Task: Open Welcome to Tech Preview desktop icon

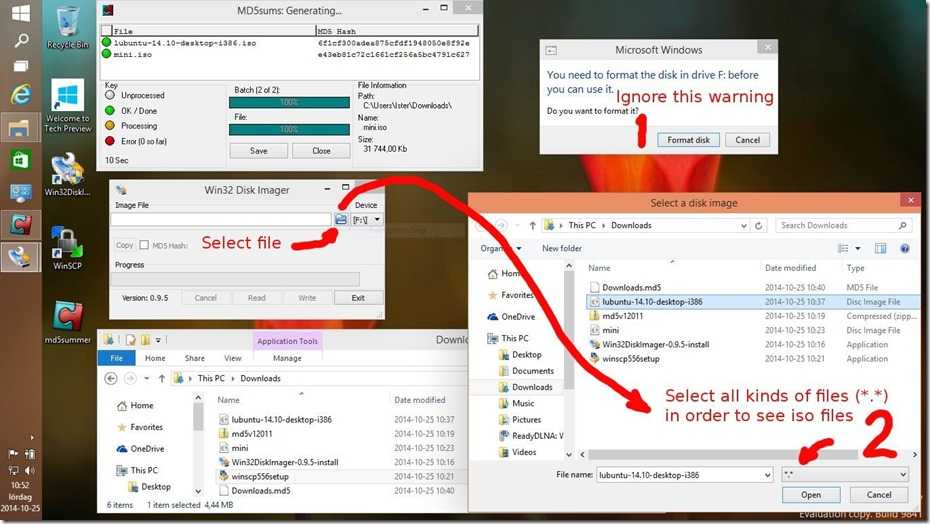Action: (x=68, y=106)
